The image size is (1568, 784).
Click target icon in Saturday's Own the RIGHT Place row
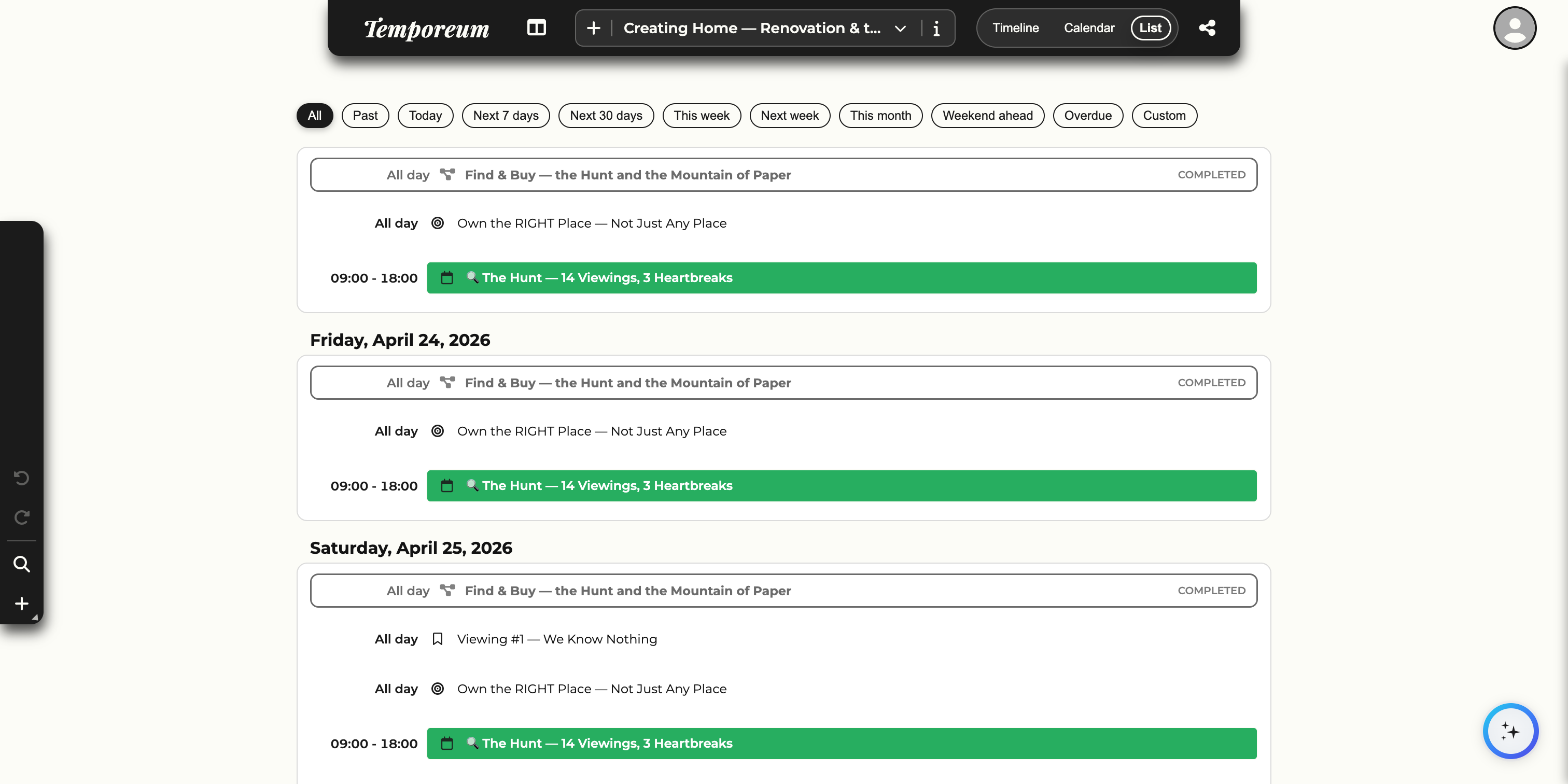tap(438, 689)
